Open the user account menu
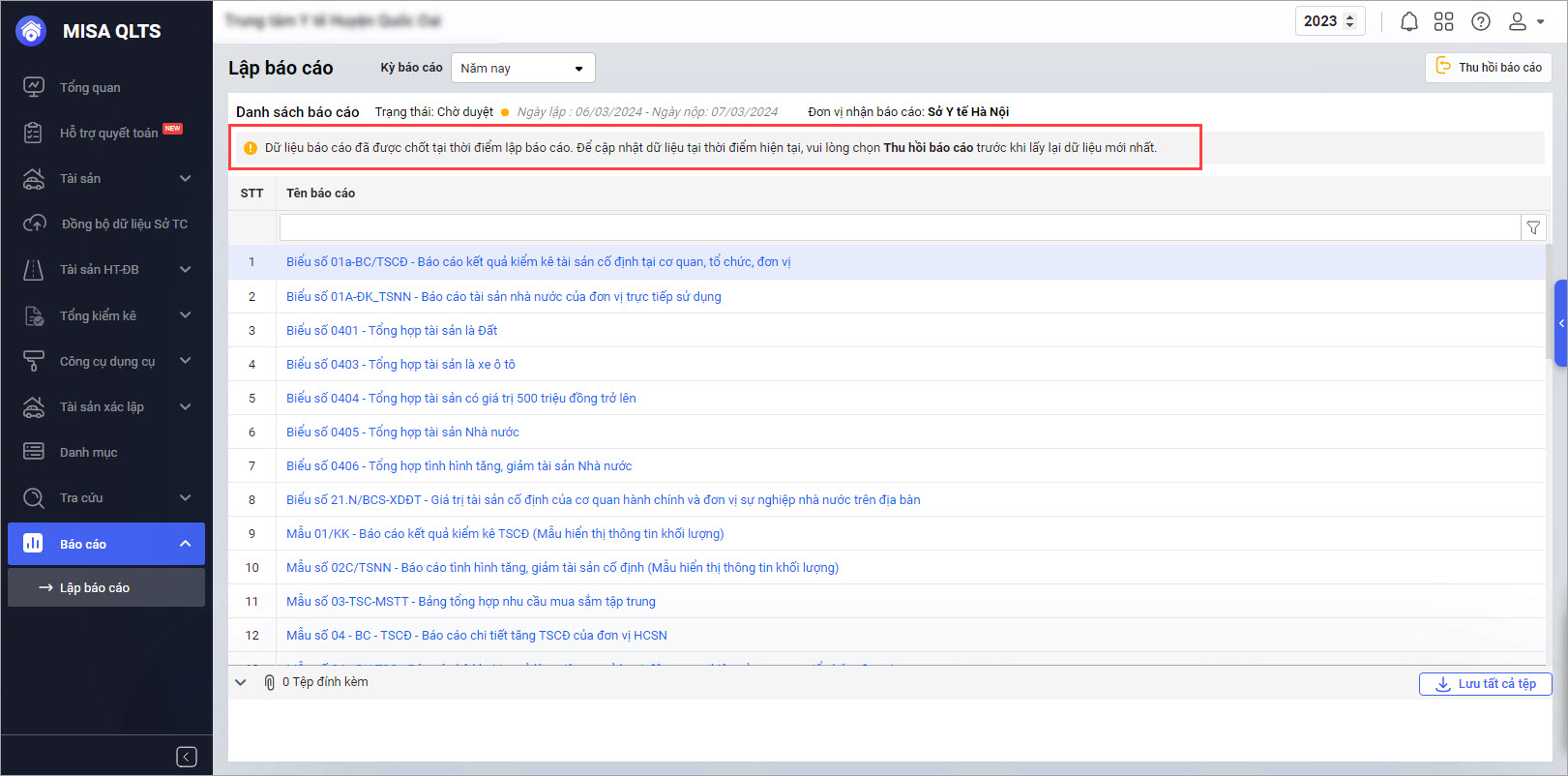The image size is (1568, 776). point(1525,21)
